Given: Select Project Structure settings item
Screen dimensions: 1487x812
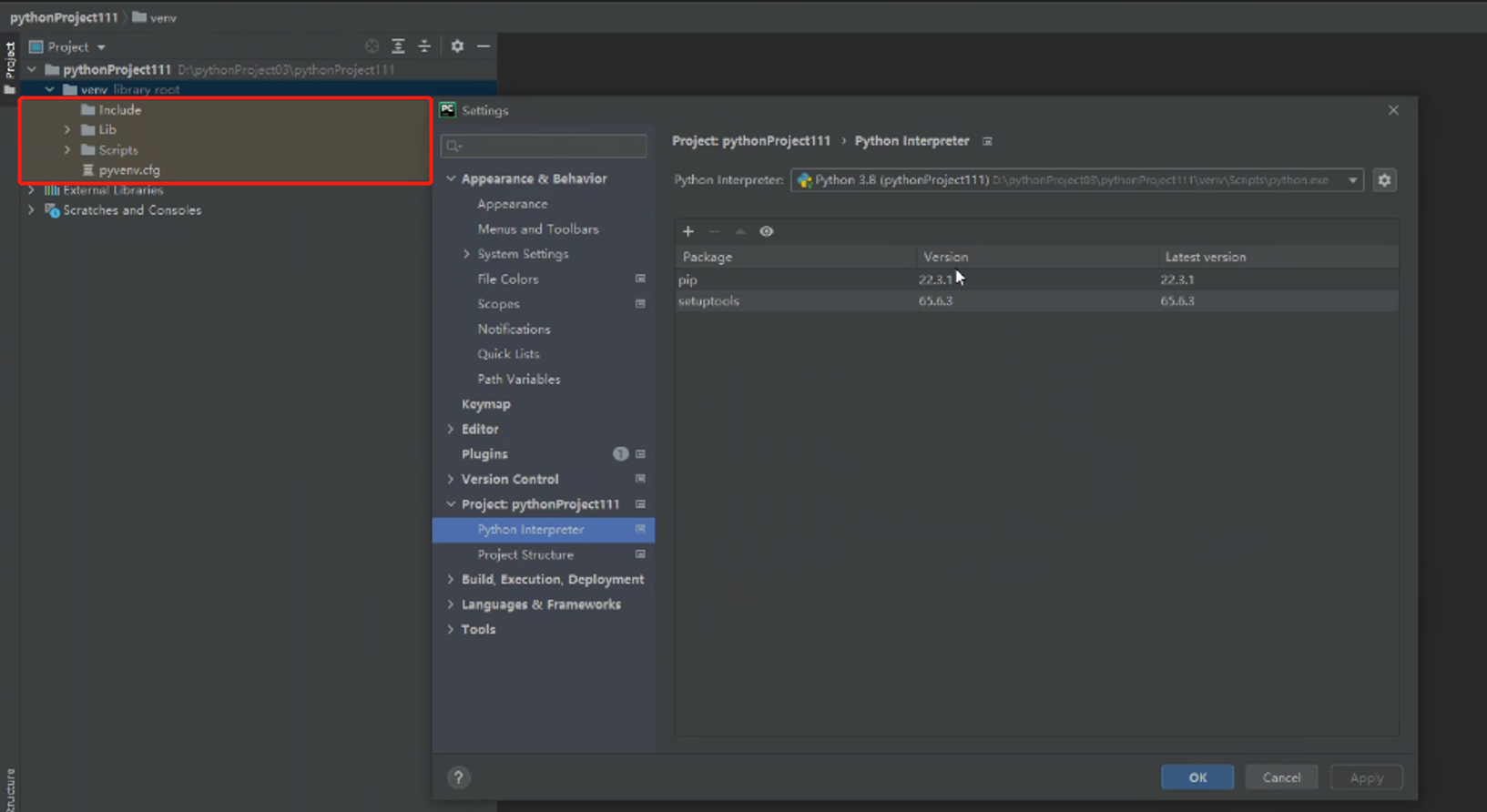Looking at the screenshot, I should tap(525, 554).
